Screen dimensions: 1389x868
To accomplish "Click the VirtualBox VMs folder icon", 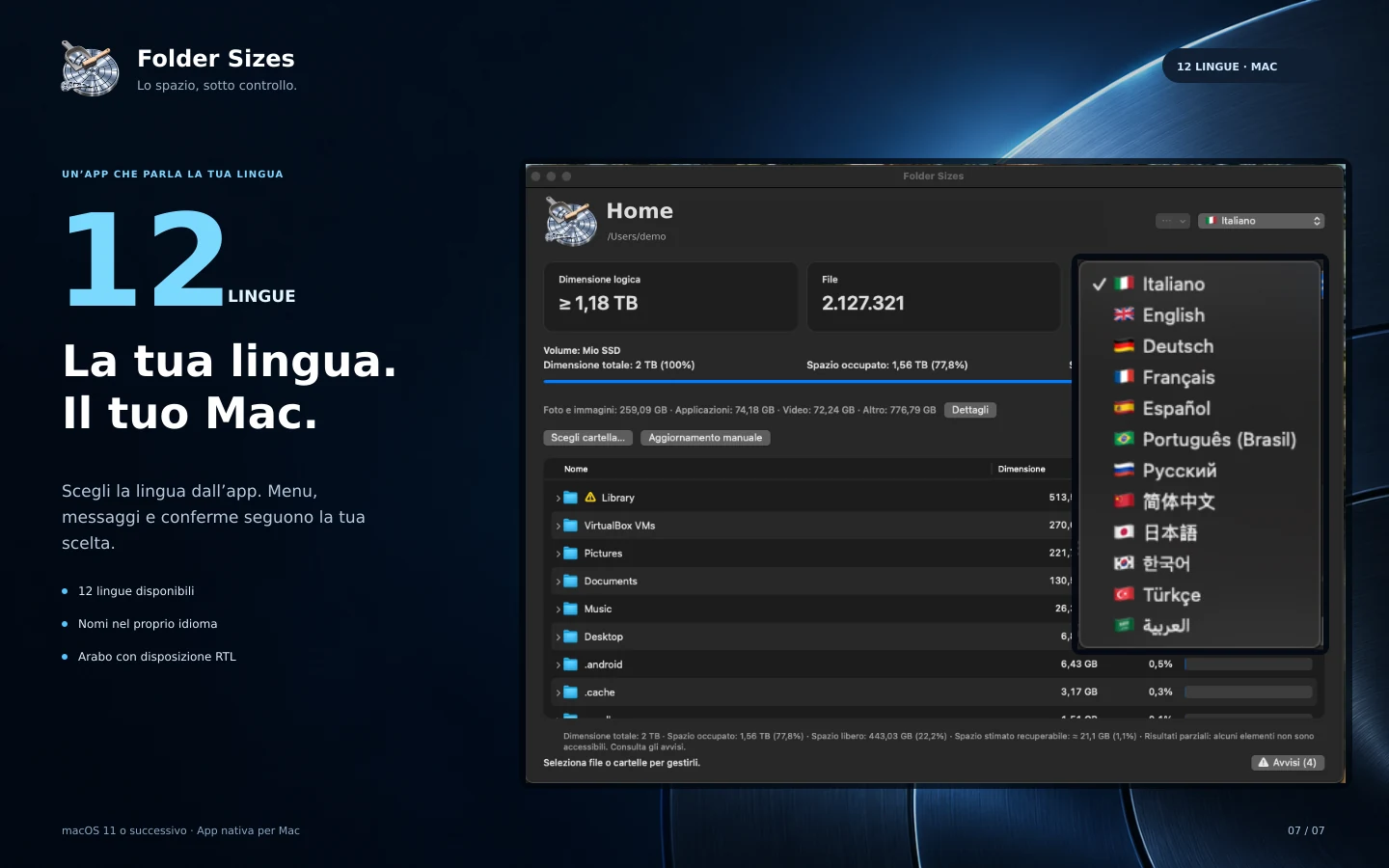I will 570,526.
